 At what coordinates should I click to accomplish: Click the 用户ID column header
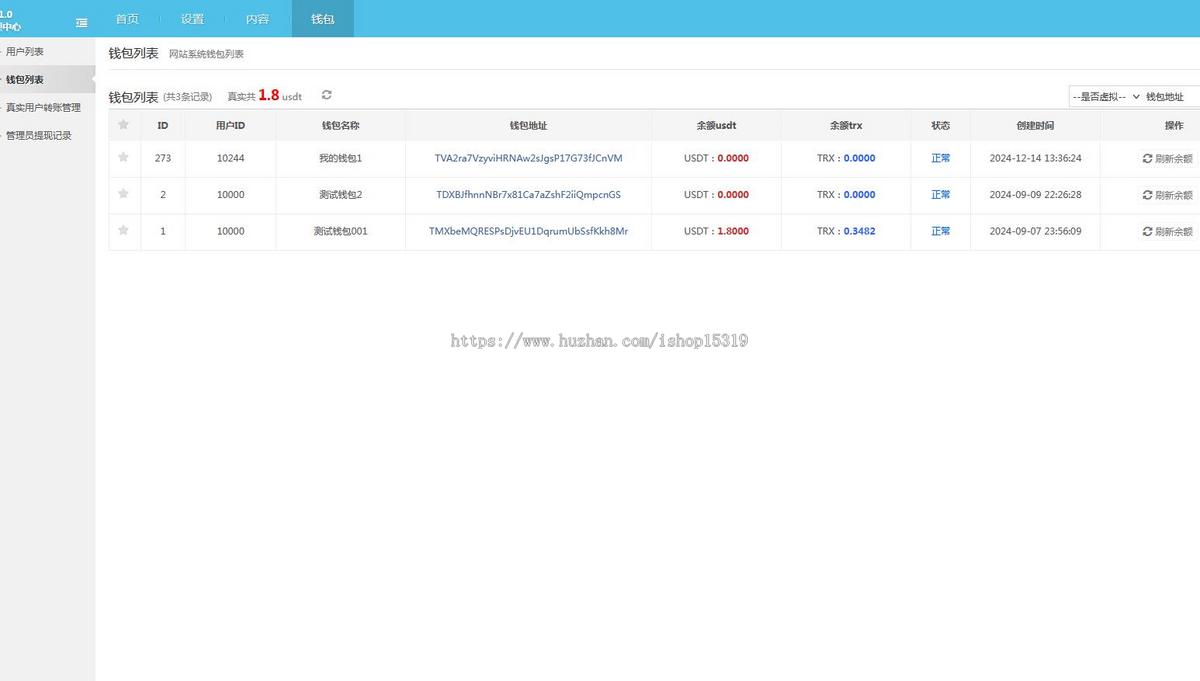pos(230,125)
